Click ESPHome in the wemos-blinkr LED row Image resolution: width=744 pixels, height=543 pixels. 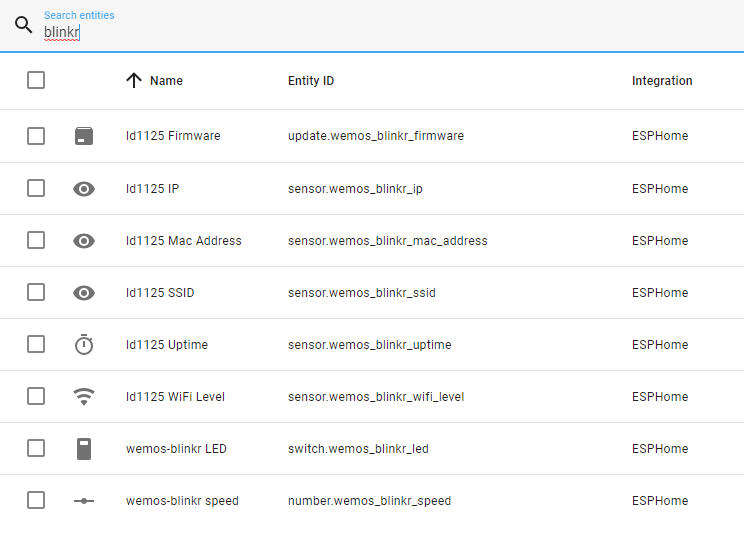(x=660, y=449)
